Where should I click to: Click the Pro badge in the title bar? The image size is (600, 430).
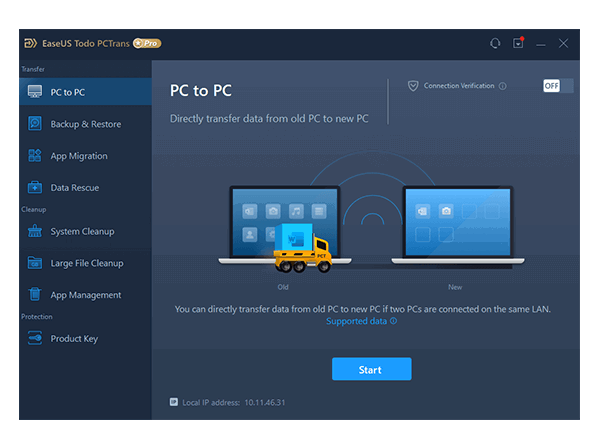click(x=147, y=43)
